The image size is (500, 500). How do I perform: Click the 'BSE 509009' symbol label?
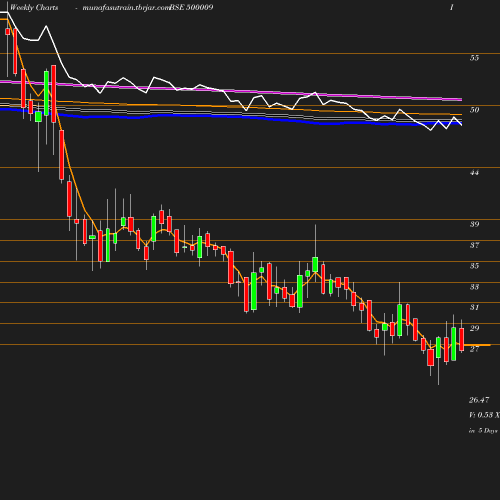point(191,8)
